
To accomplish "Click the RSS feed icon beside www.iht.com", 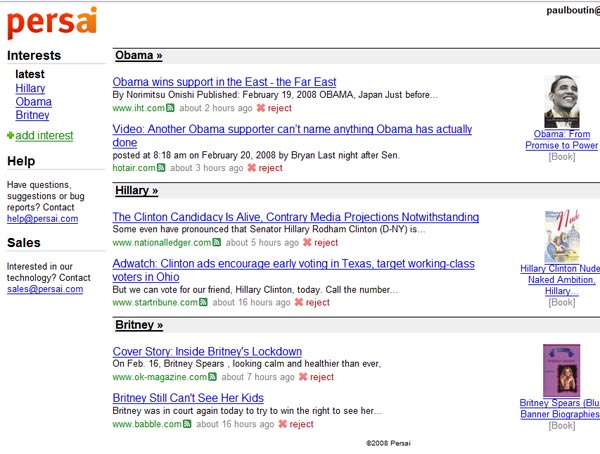I will [170, 108].
